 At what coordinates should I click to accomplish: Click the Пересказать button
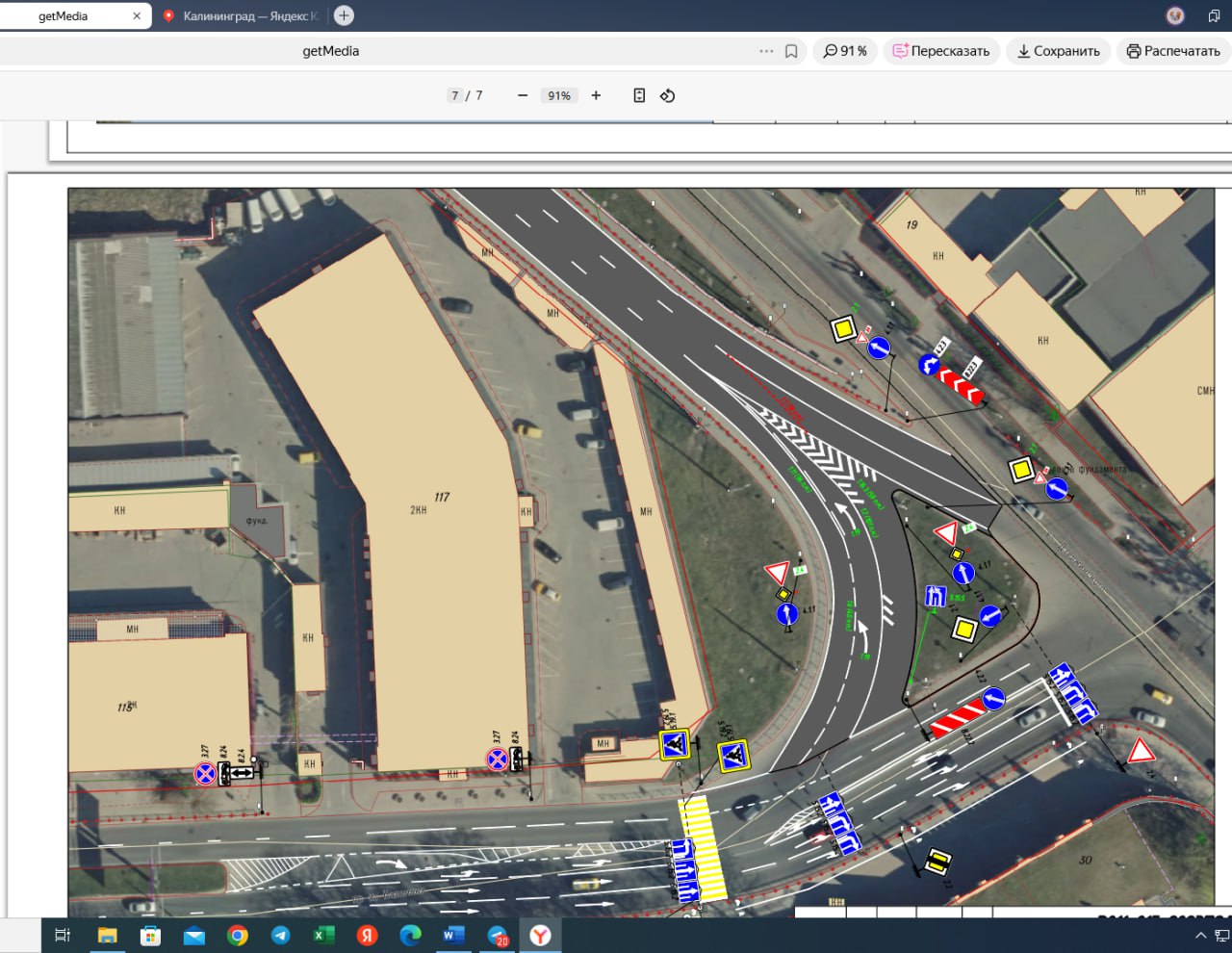coord(940,51)
